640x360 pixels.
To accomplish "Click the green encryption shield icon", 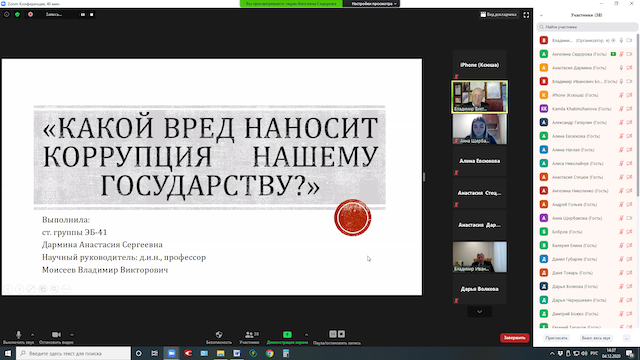I will point(17,14).
